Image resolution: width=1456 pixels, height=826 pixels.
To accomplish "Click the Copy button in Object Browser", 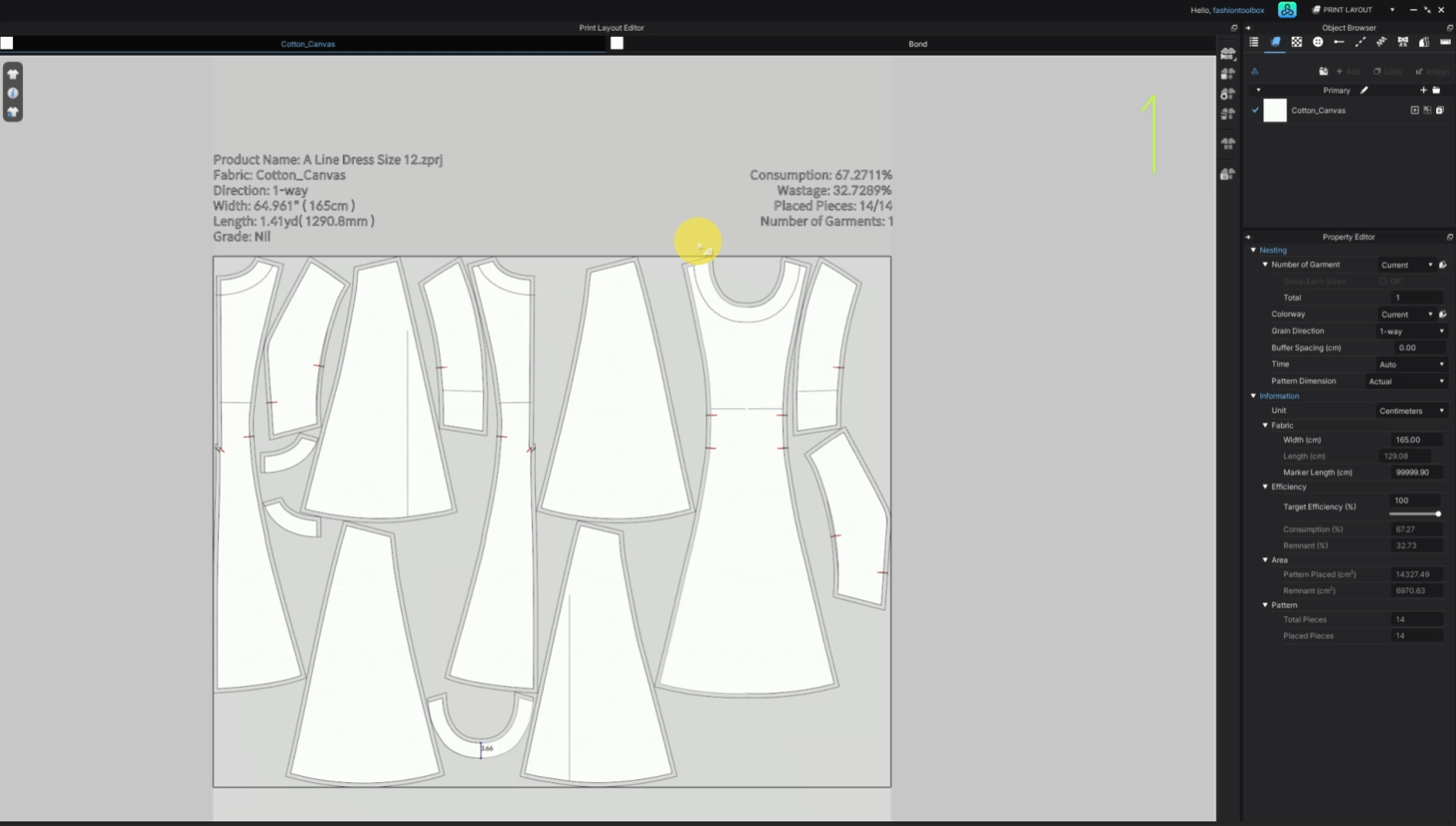I will coord(1388,71).
